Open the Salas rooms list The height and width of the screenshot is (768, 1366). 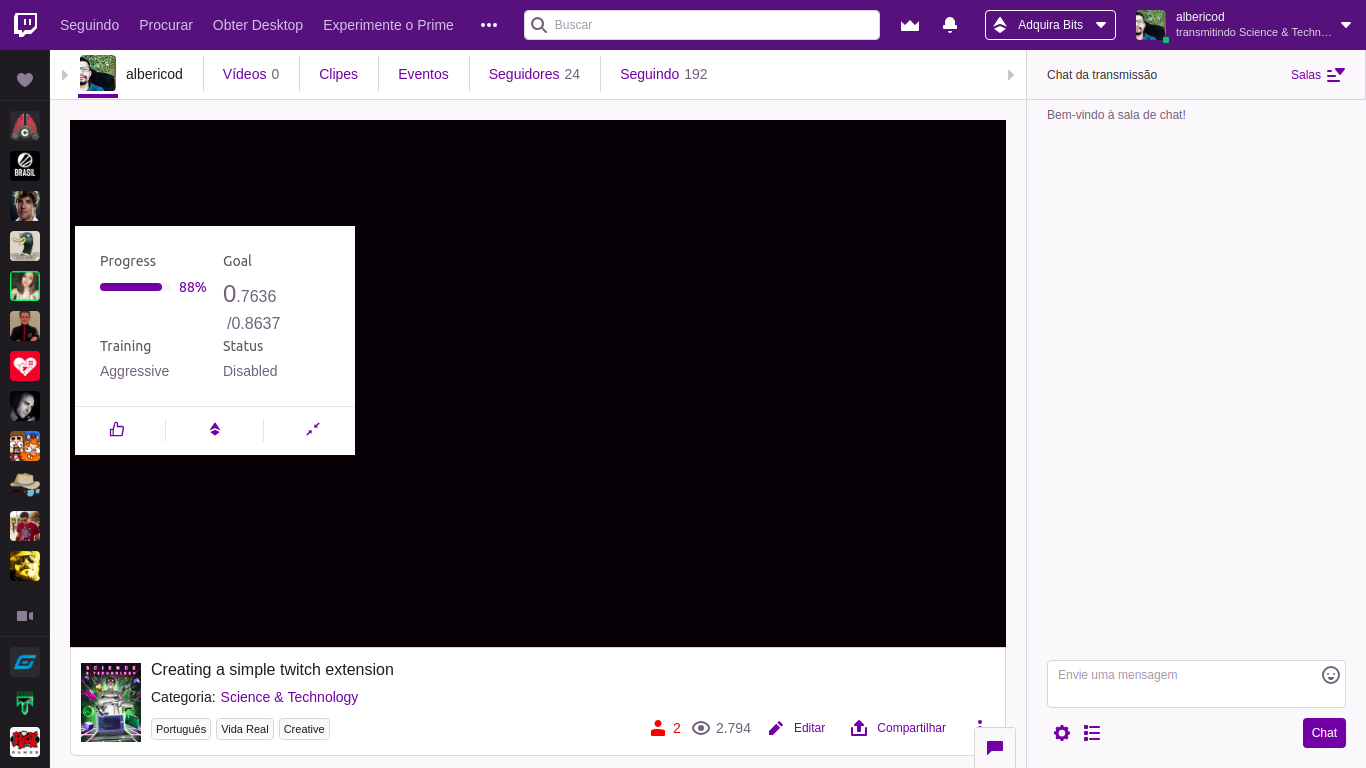pyautogui.click(x=1318, y=75)
